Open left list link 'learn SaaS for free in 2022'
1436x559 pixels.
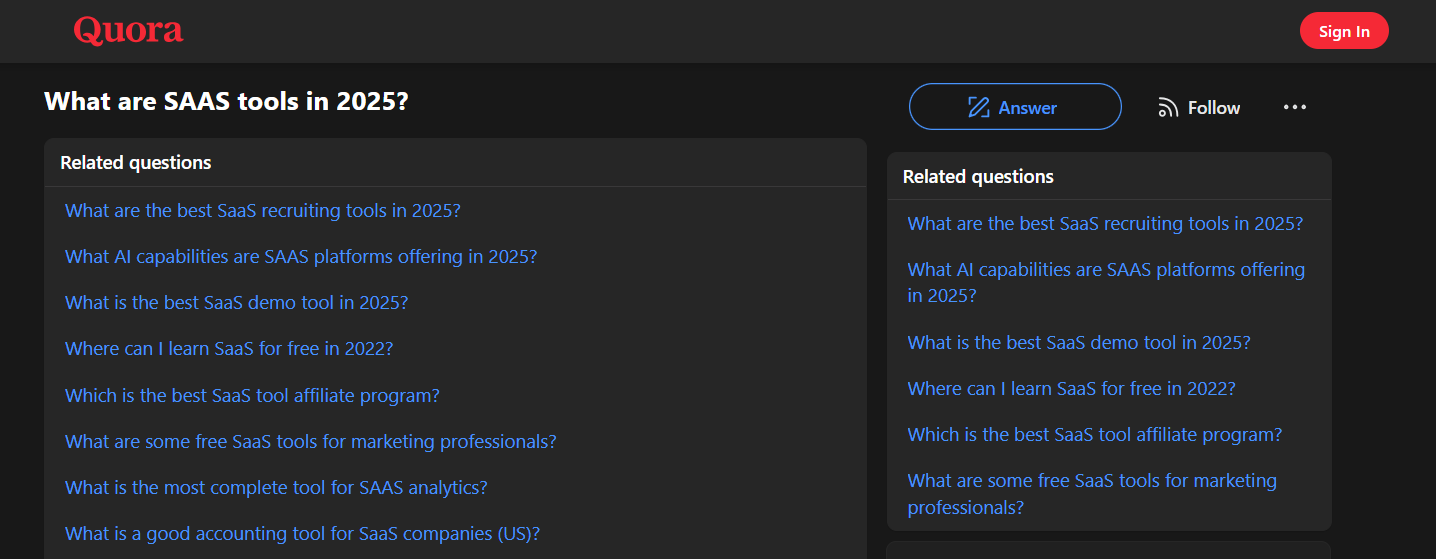229,348
